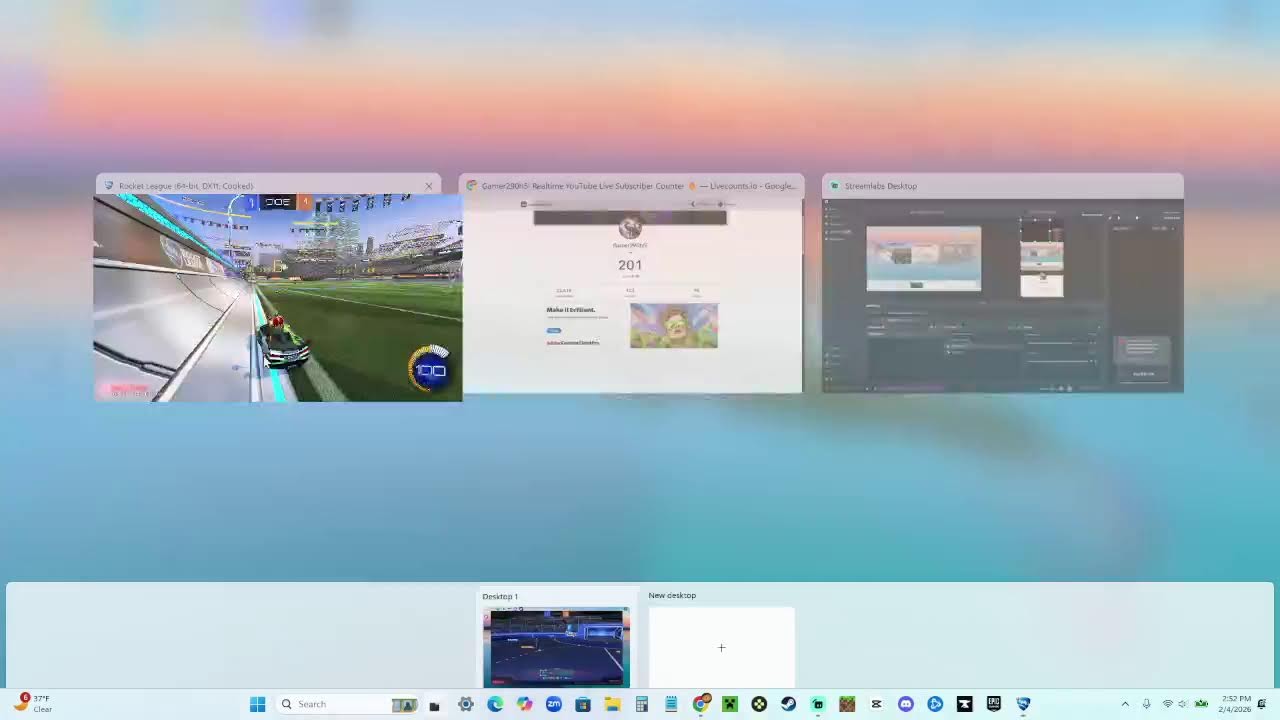1280x720 pixels.
Task: Open Microsoft Store from the taskbar
Action: pos(583,704)
